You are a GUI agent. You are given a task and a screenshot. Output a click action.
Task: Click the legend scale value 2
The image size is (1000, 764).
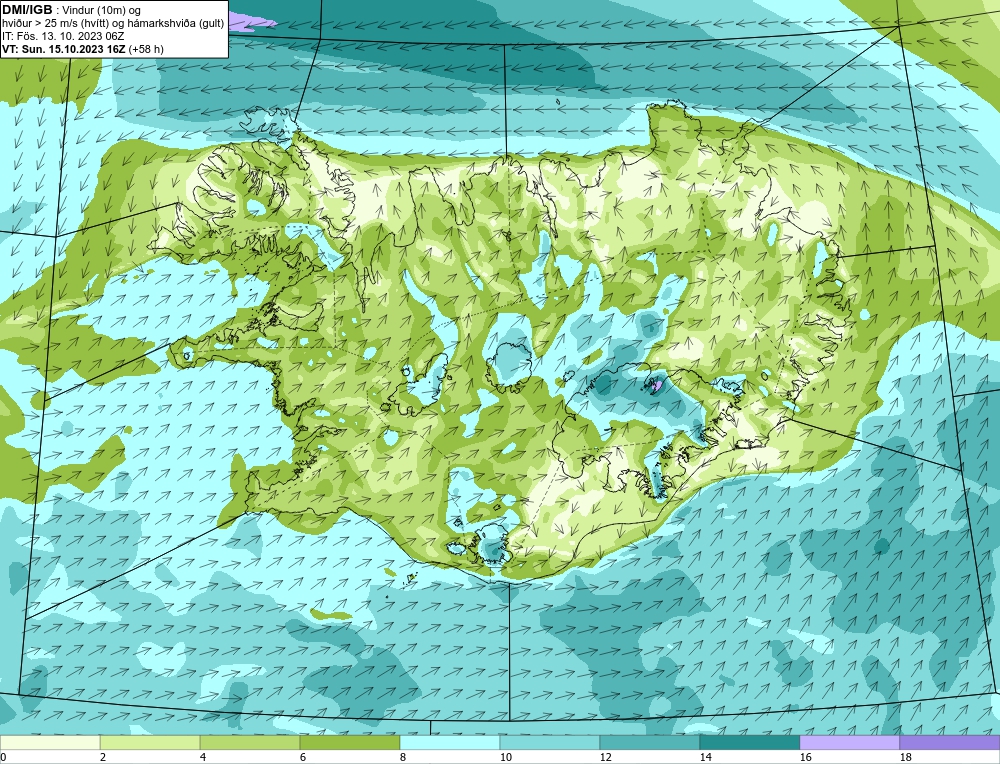103,757
